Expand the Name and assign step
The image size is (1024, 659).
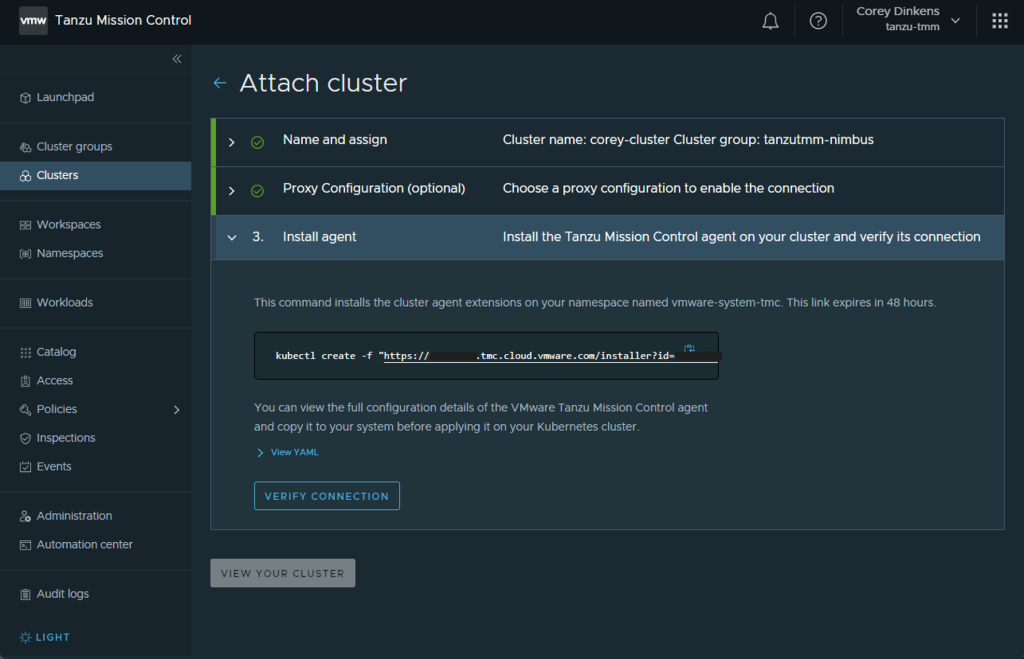[232, 142]
